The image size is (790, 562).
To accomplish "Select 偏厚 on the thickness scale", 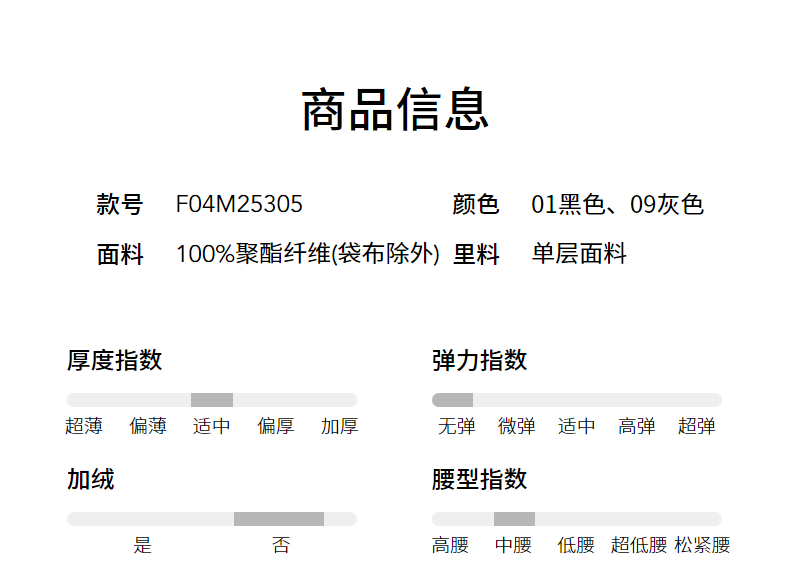I will pyautogui.click(x=276, y=426).
